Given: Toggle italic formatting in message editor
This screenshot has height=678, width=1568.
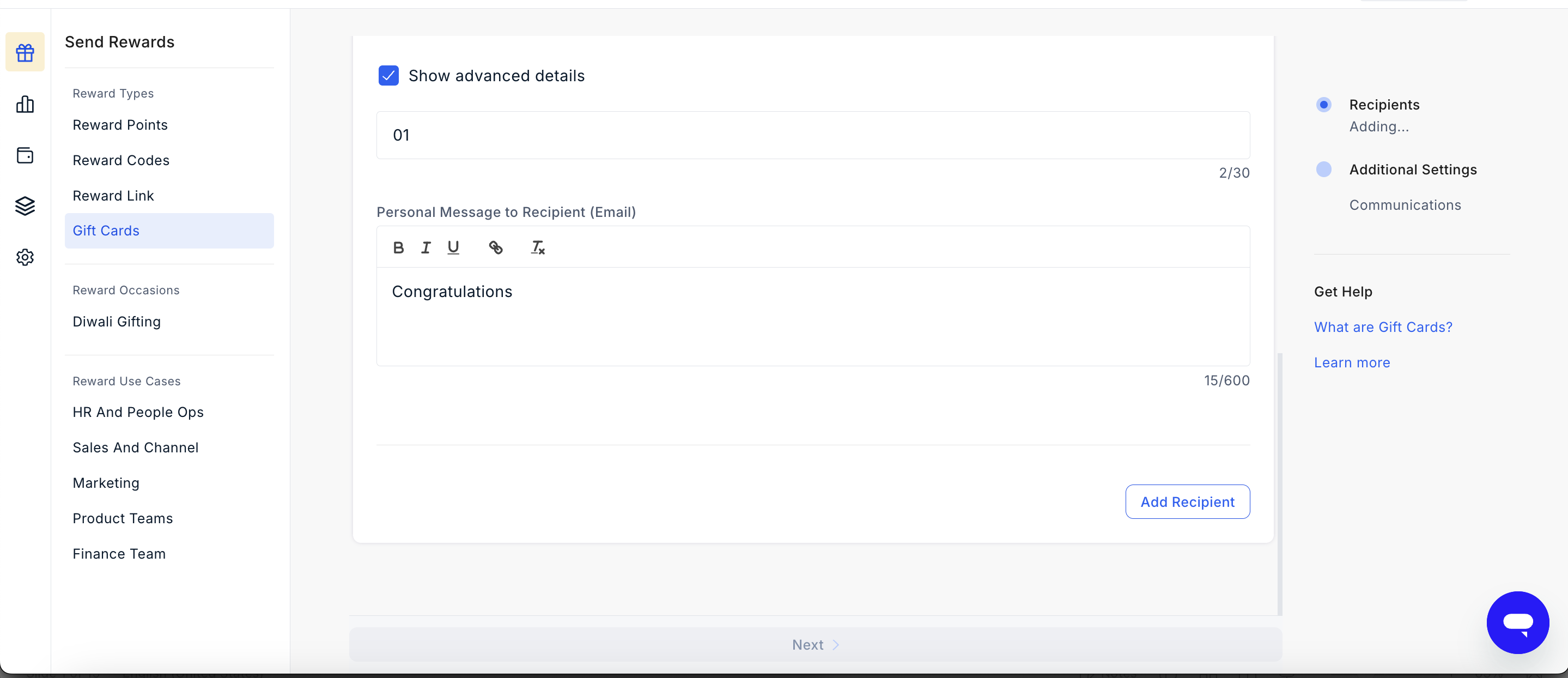Looking at the screenshot, I should pyautogui.click(x=426, y=247).
